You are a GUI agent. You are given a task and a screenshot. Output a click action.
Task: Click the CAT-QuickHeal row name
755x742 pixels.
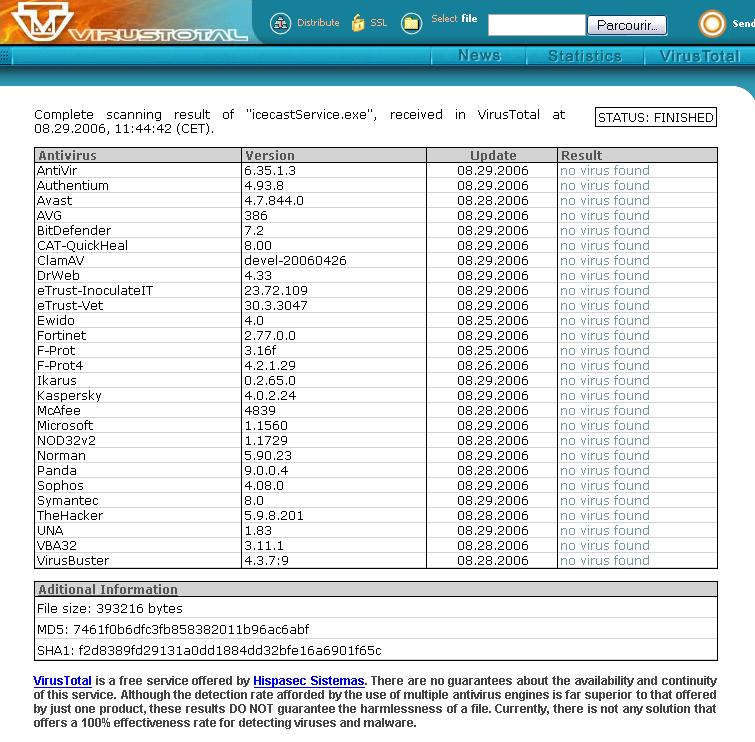click(x=82, y=246)
